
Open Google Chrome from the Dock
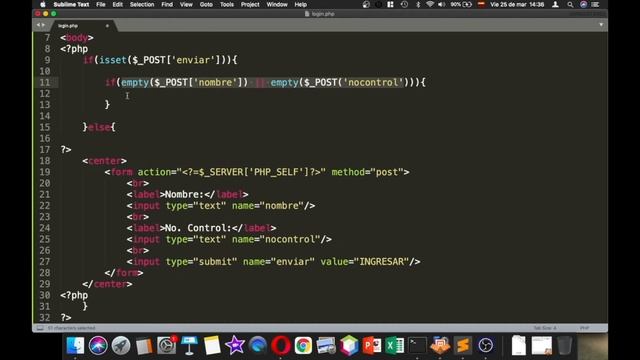coord(303,345)
